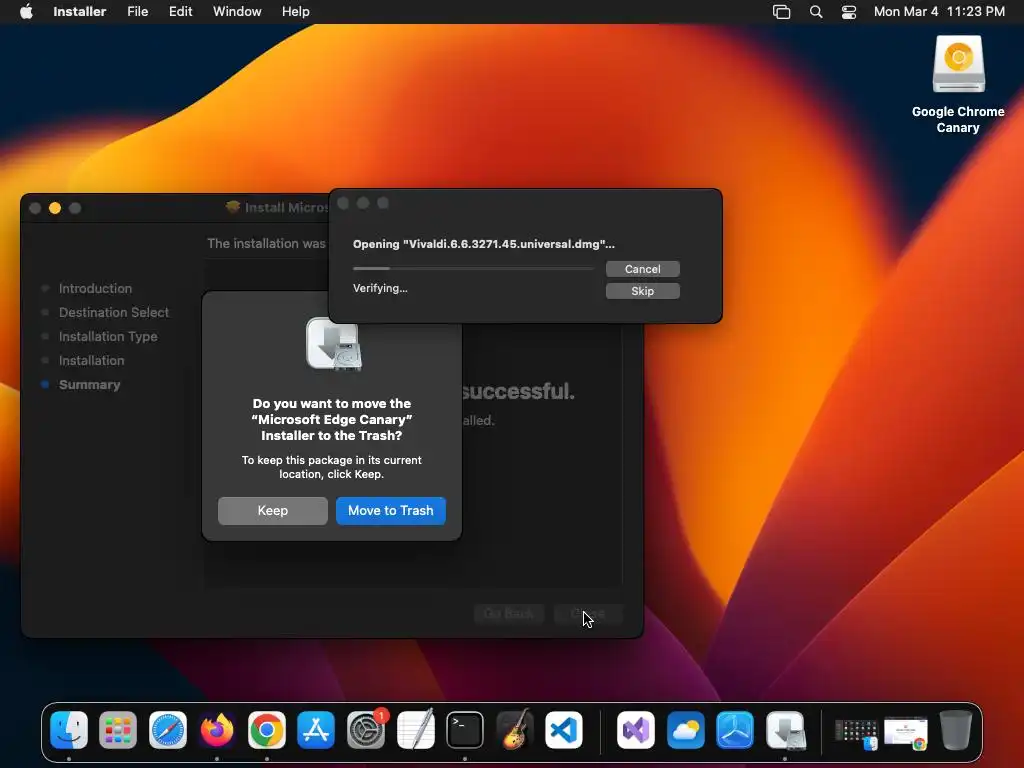This screenshot has width=1024, height=768.
Task: Open Finder from the dock
Action: click(69, 729)
